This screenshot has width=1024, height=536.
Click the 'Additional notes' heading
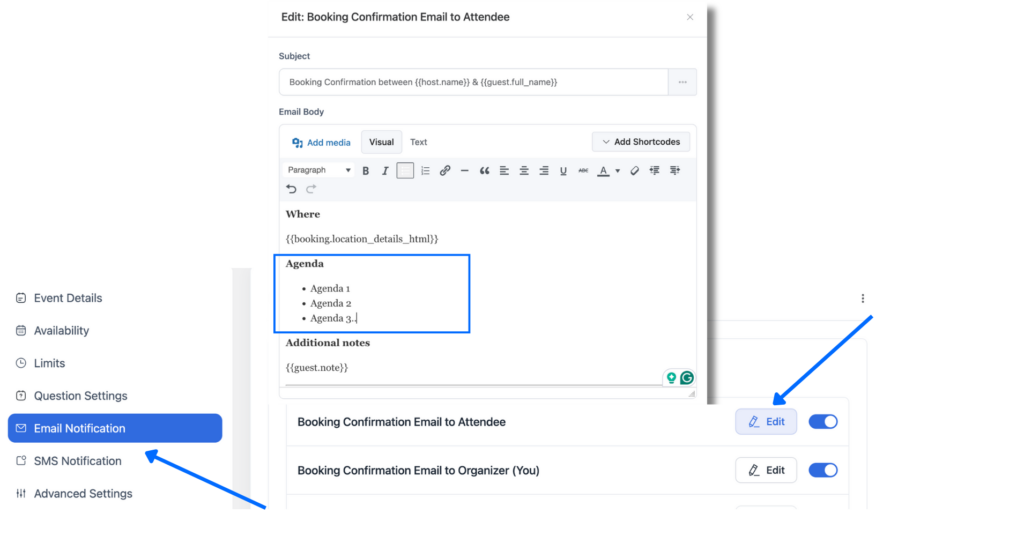click(328, 343)
